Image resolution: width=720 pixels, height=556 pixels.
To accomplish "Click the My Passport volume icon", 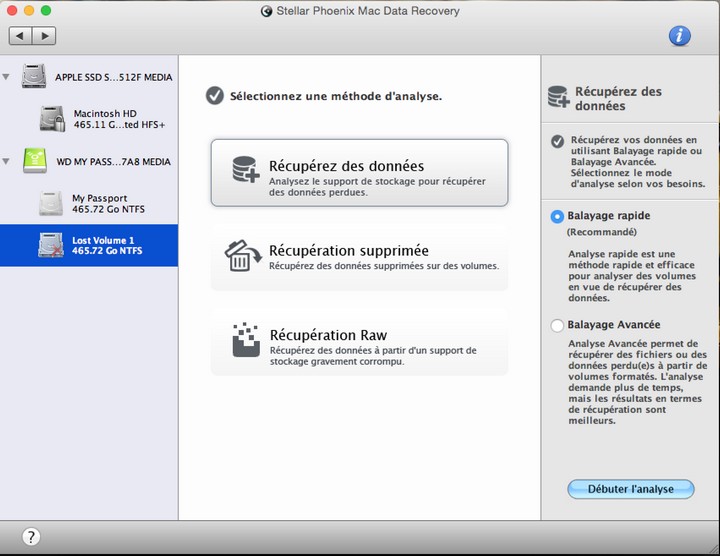I will point(51,203).
